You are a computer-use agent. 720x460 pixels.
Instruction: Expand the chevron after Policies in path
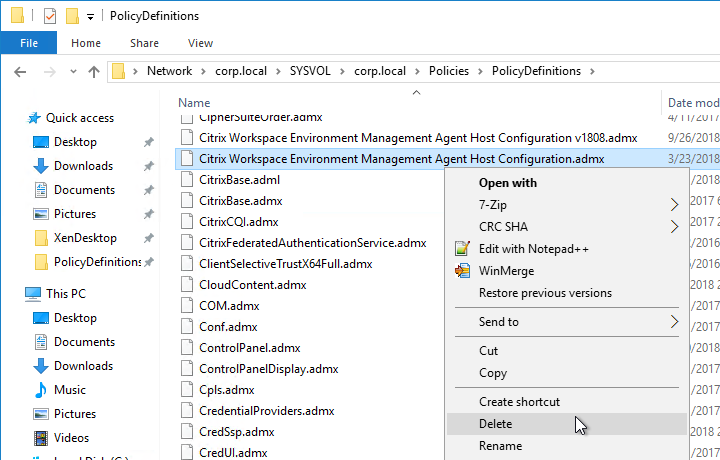coord(480,72)
